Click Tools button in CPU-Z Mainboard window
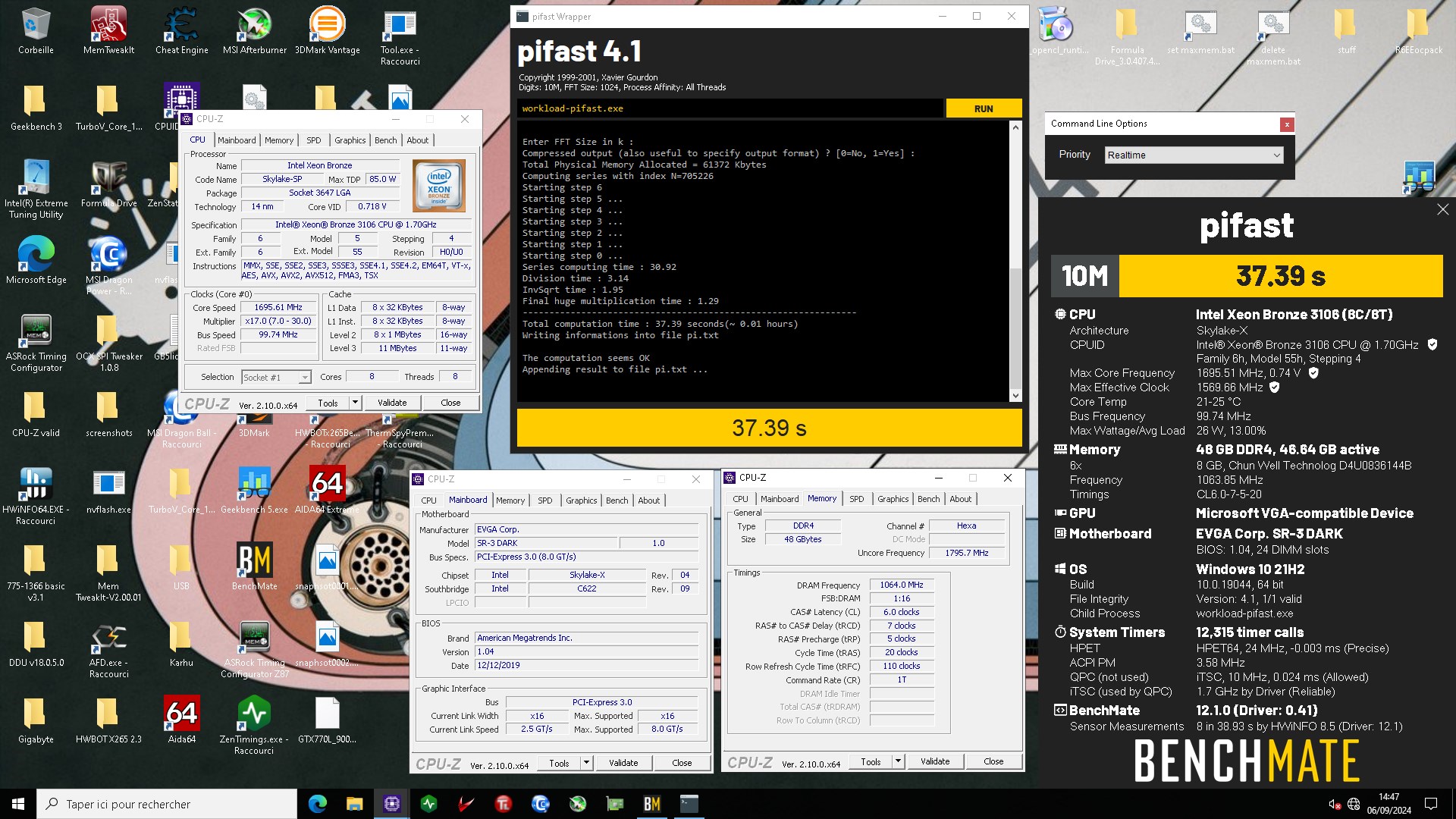Viewport: 1456px width, 819px height. [x=559, y=763]
